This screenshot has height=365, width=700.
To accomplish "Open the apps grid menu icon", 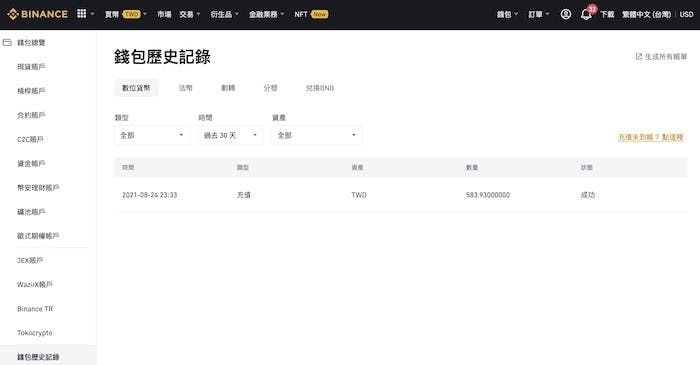I will pos(81,14).
